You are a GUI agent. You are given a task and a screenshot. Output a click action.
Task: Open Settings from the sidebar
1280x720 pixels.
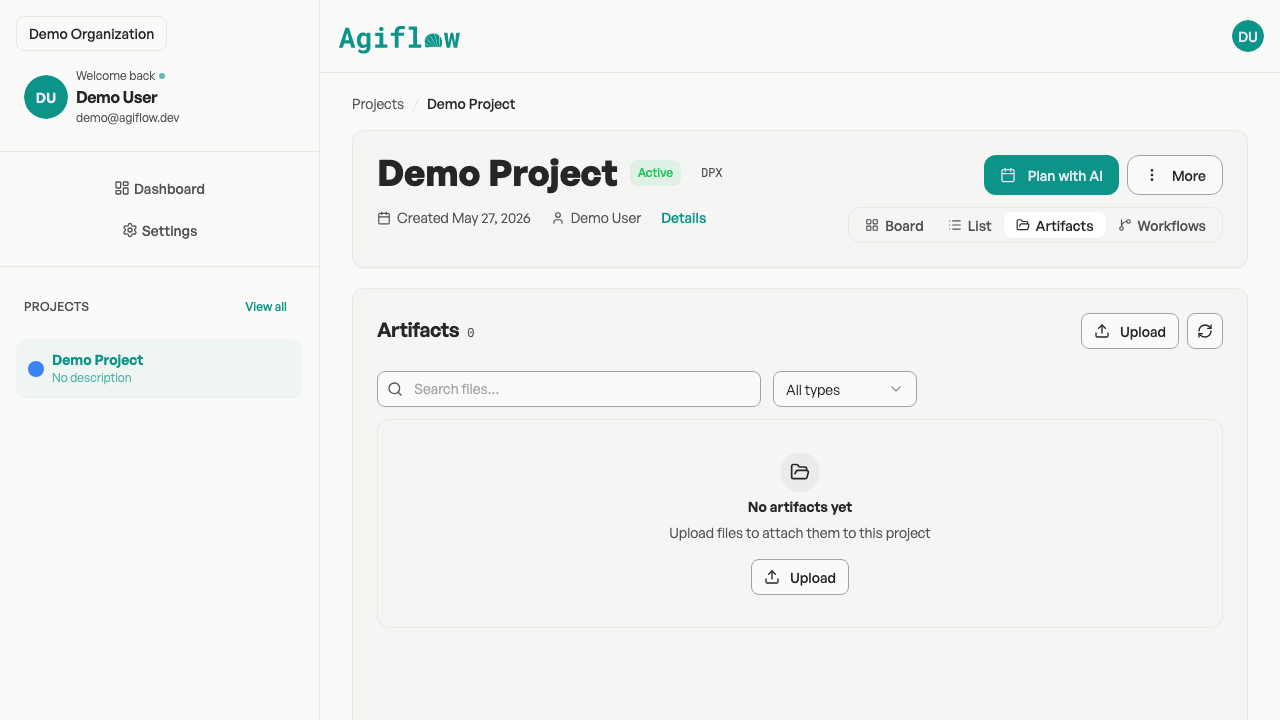tap(160, 231)
